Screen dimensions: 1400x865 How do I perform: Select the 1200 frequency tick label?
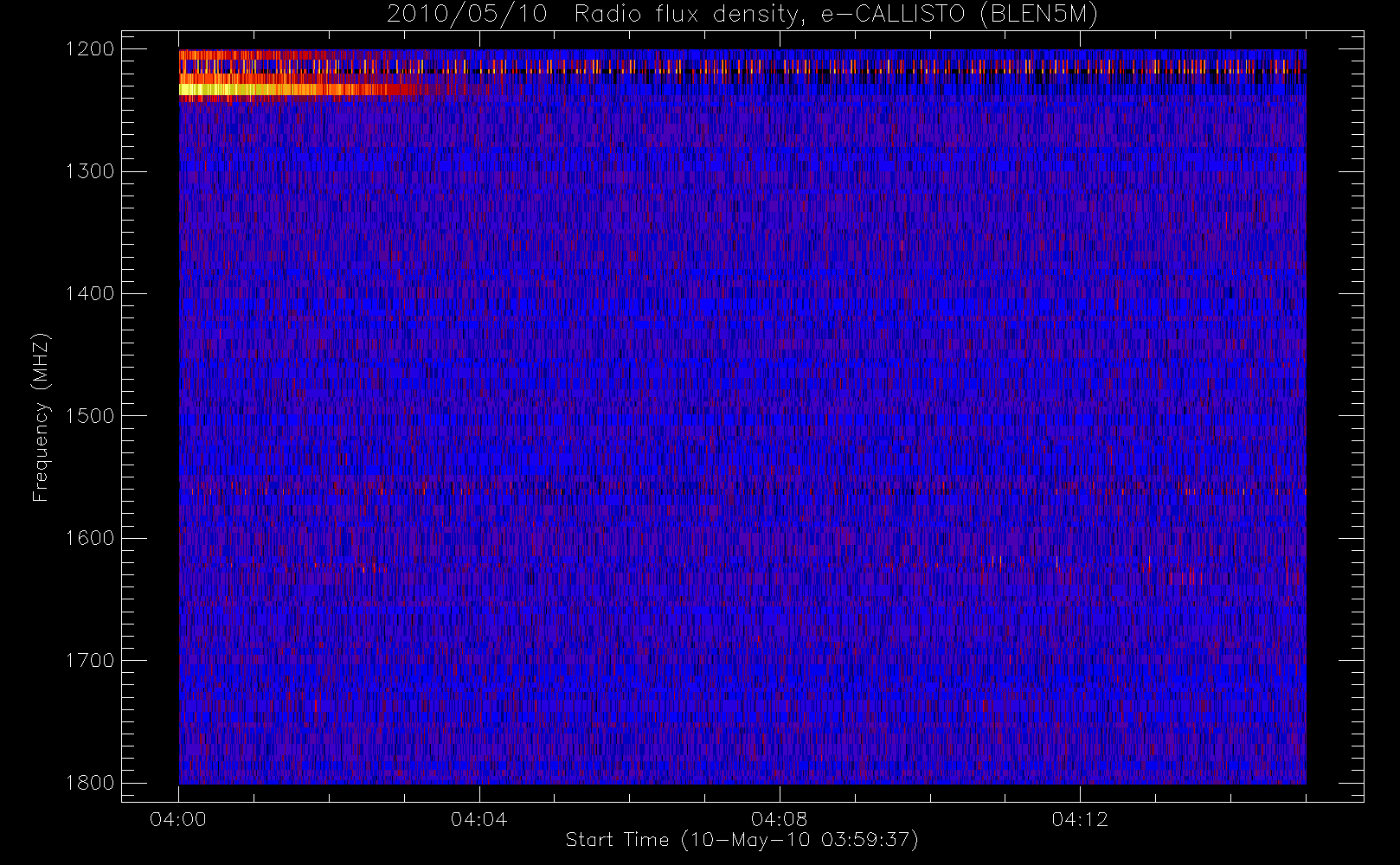pos(91,49)
